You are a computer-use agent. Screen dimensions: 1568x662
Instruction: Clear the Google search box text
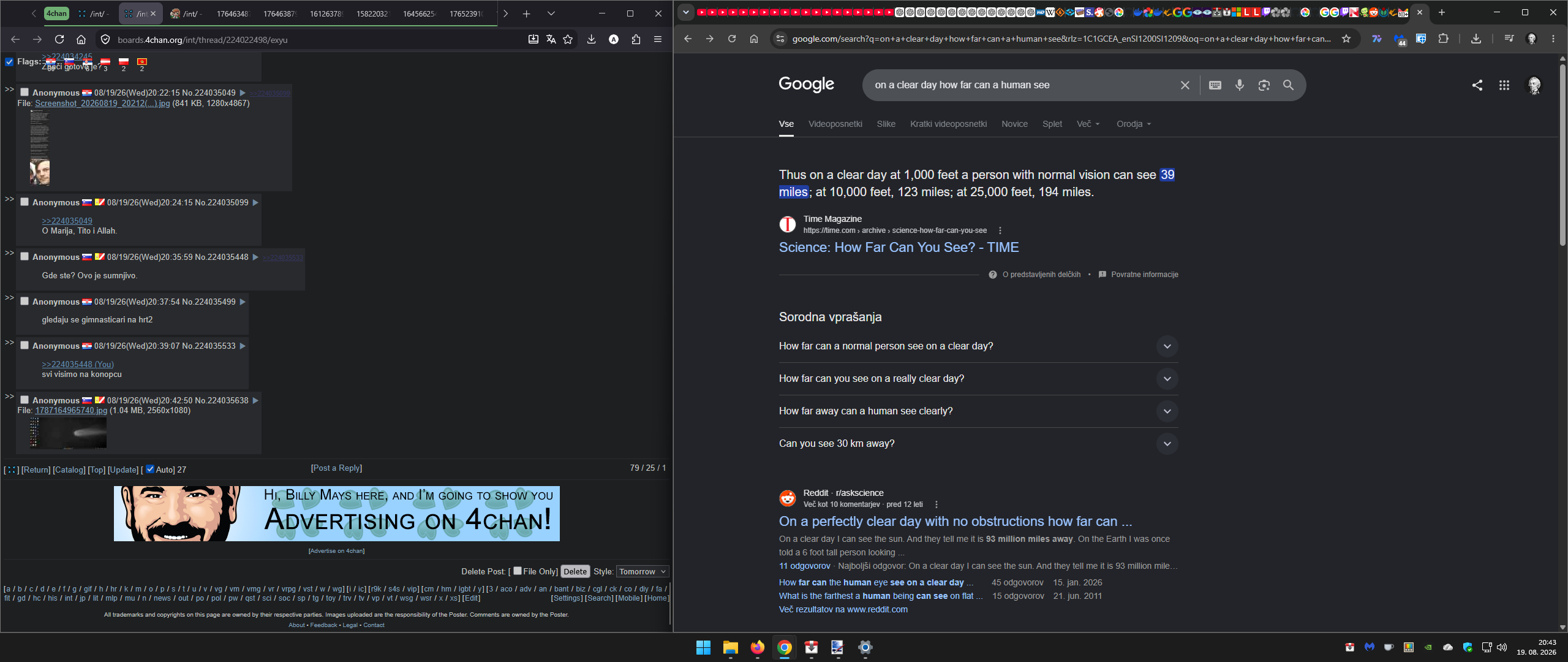tap(1185, 85)
